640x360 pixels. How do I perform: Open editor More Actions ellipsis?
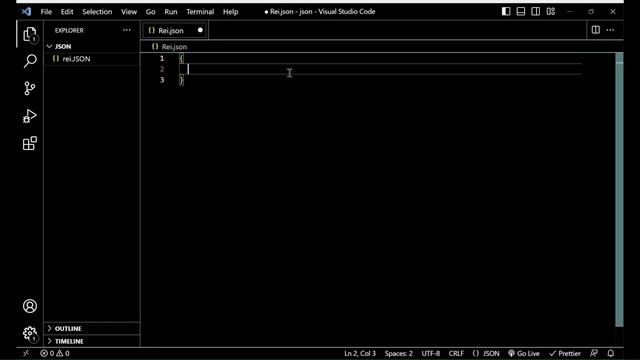(x=610, y=30)
